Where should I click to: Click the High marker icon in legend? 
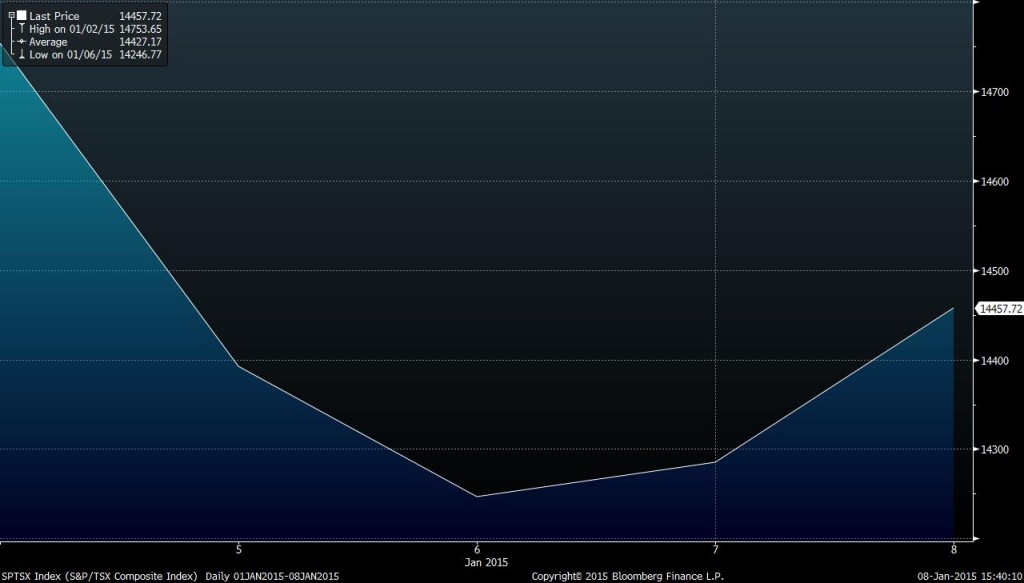pyautogui.click(x=21, y=29)
